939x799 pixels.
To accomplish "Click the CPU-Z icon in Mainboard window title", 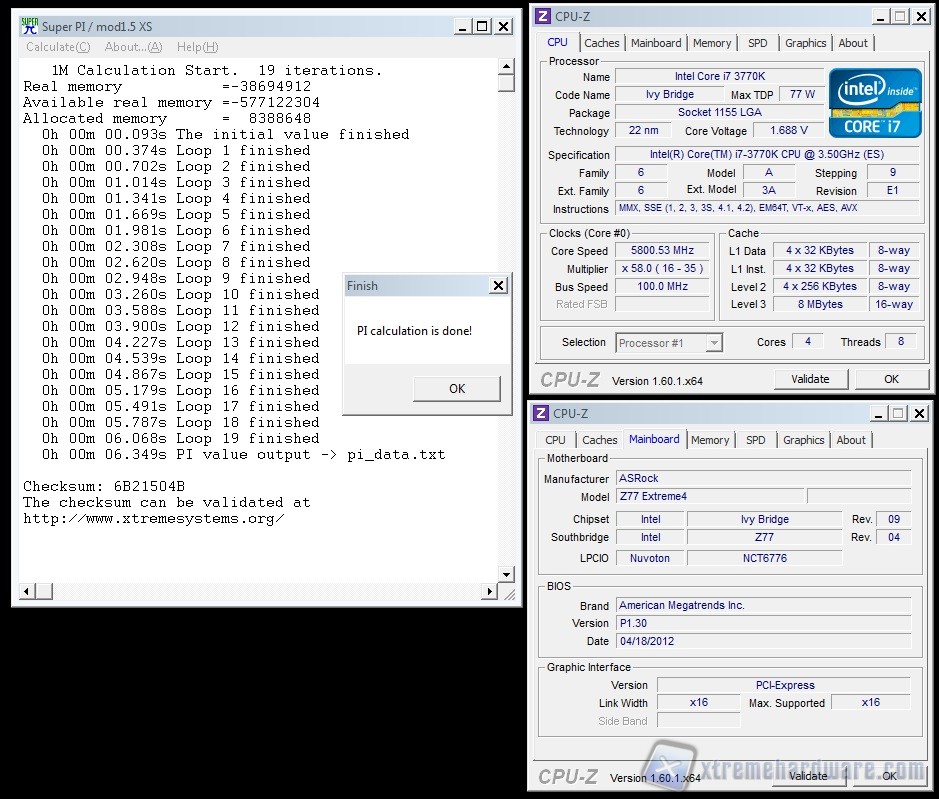I will click(x=541, y=413).
